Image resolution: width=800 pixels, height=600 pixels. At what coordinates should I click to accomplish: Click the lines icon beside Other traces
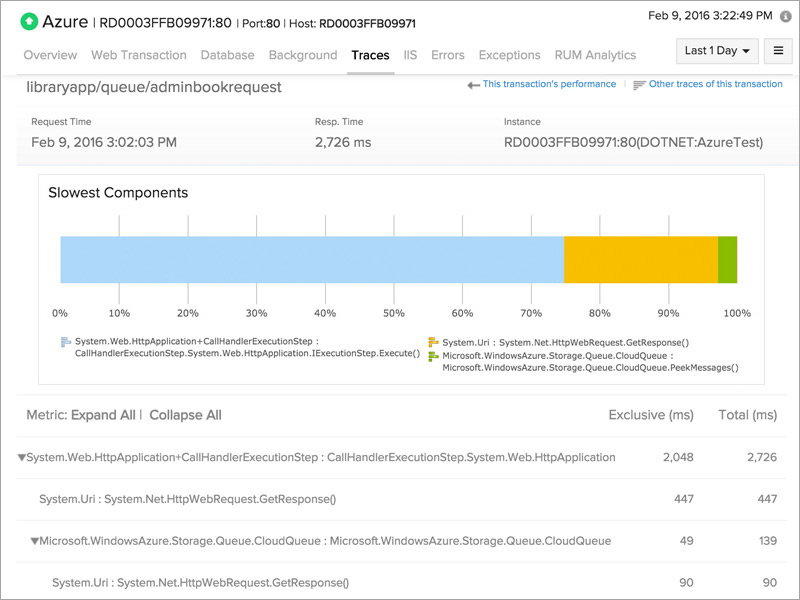[639, 85]
